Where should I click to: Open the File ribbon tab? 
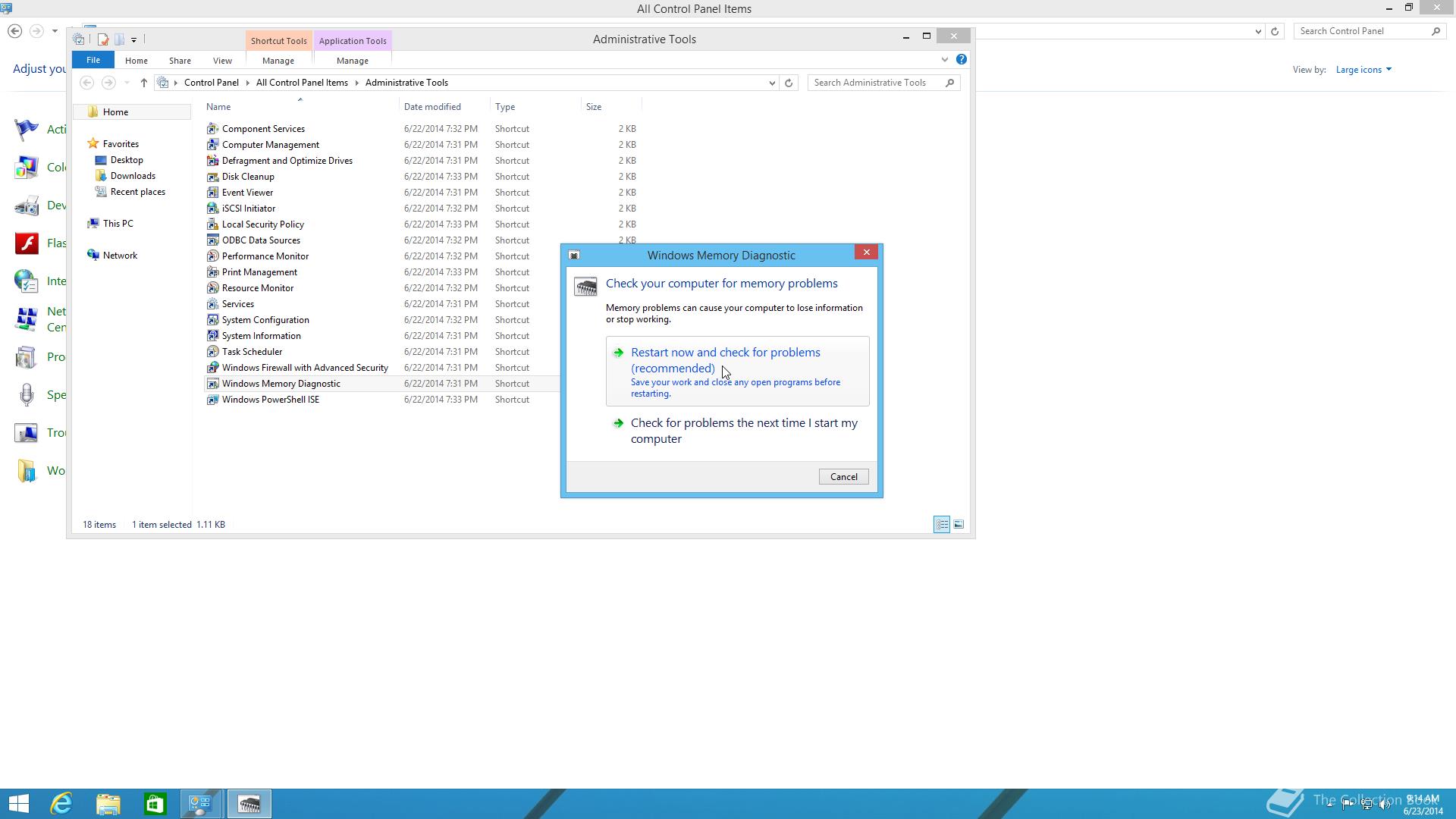(x=93, y=60)
